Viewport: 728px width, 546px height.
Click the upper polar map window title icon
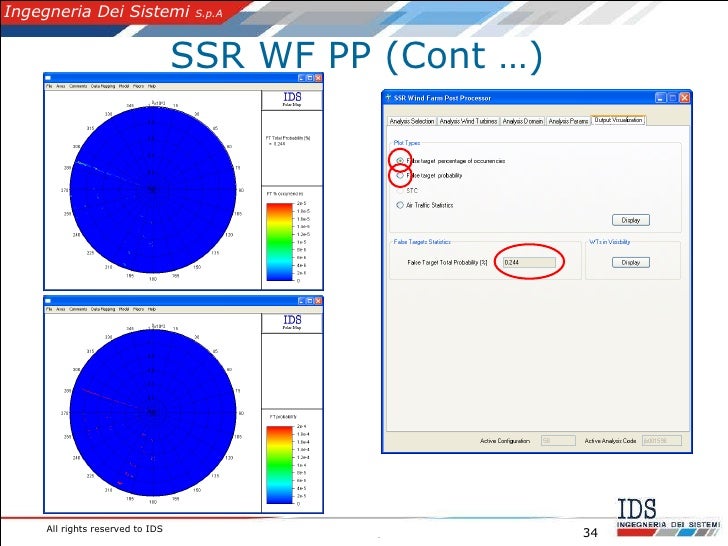[48, 78]
